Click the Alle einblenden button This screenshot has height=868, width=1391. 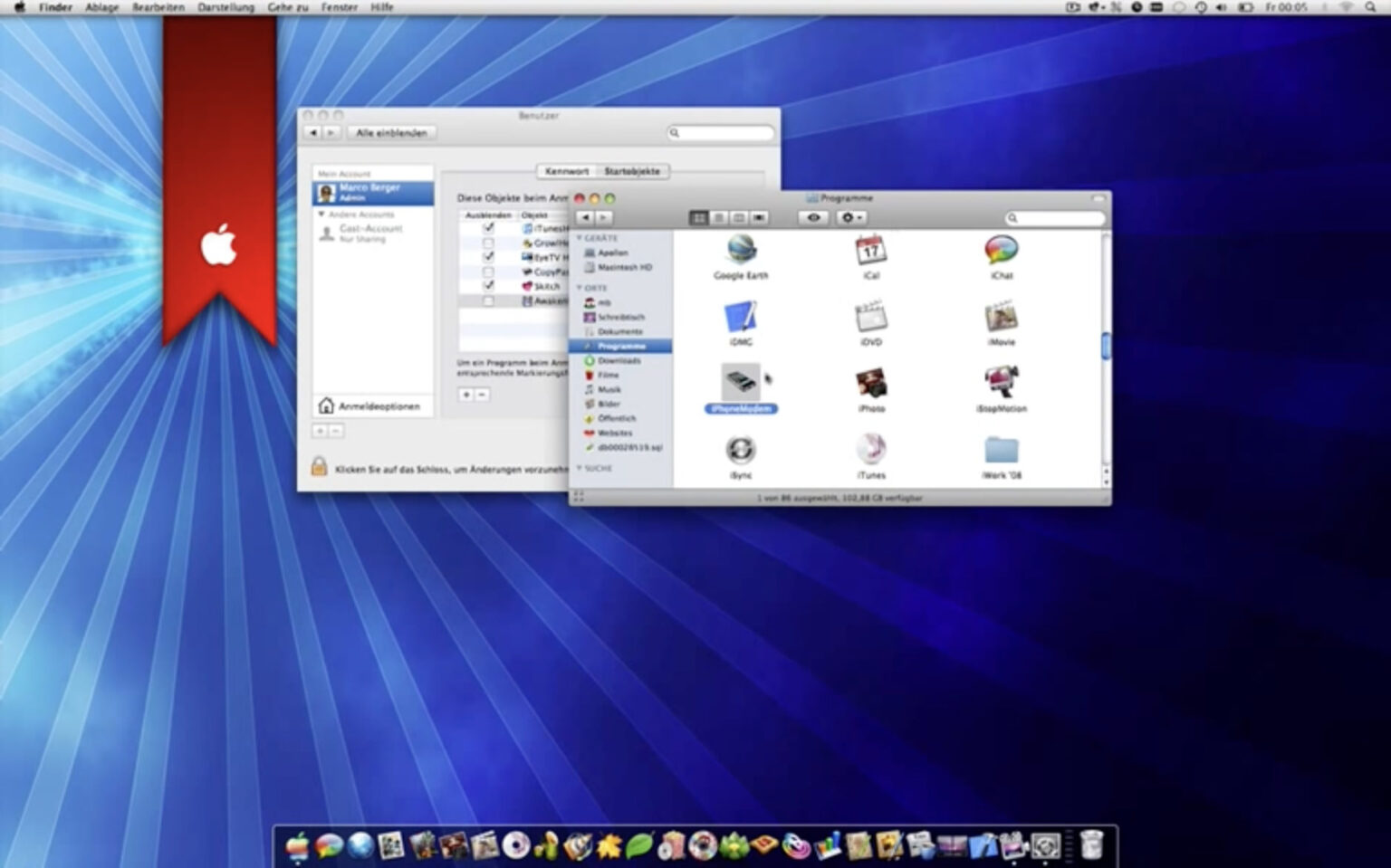(x=391, y=133)
